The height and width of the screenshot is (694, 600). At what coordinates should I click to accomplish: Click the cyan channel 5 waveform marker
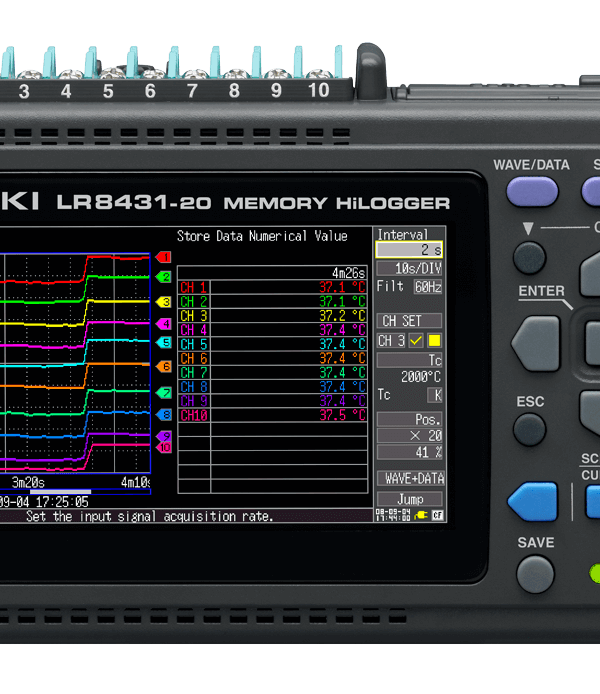tap(164, 343)
